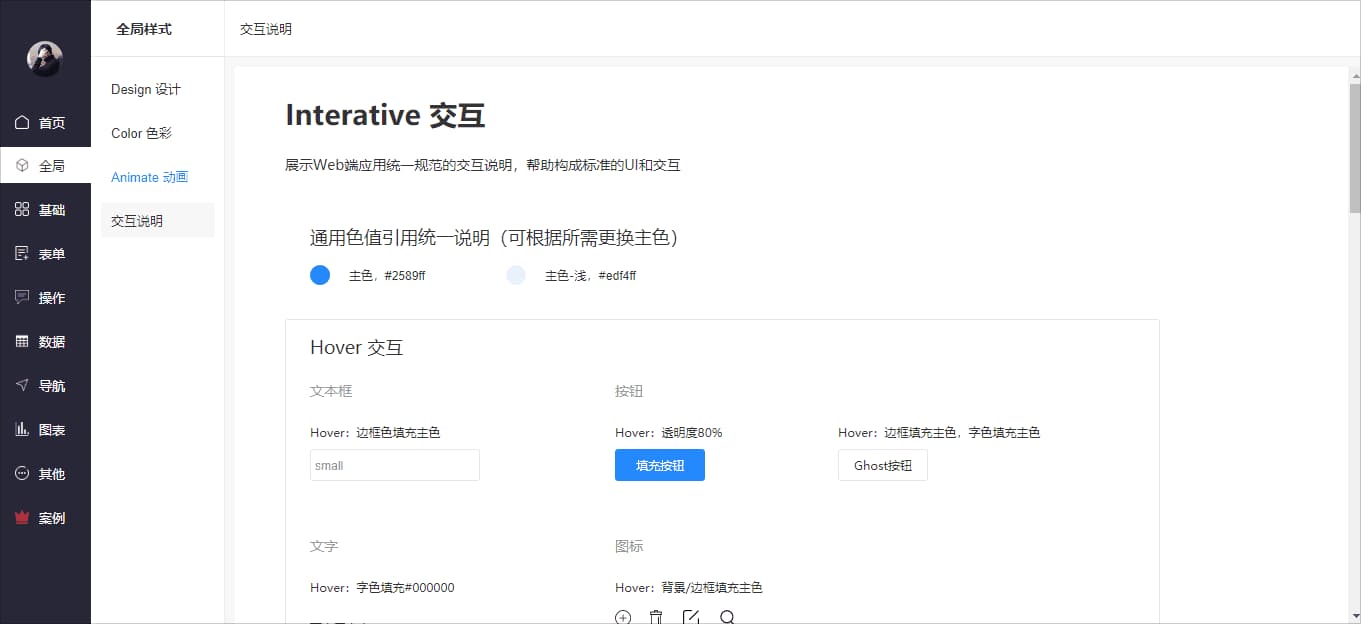Select the magnifier search icon
The height and width of the screenshot is (624, 1363).
[x=727, y=617]
